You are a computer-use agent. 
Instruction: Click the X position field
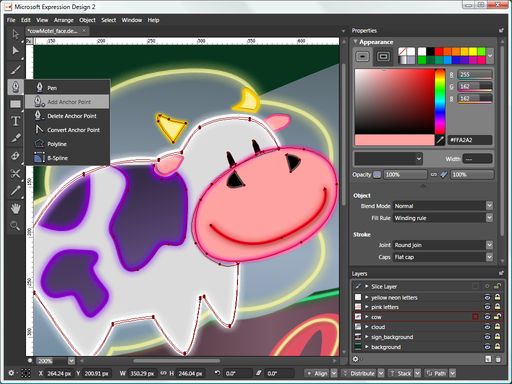[x=59, y=373]
